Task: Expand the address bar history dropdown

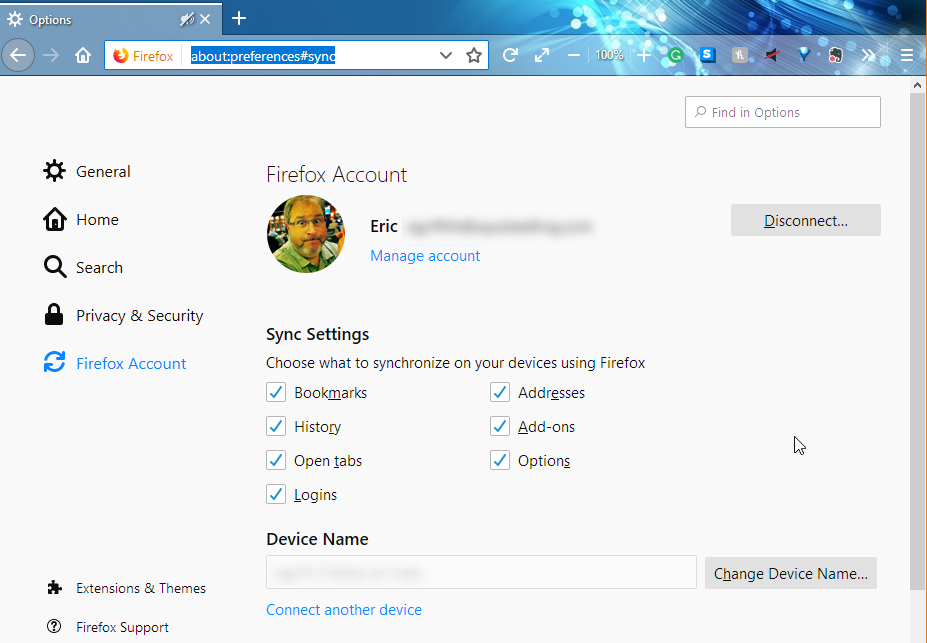Action: tap(446, 56)
